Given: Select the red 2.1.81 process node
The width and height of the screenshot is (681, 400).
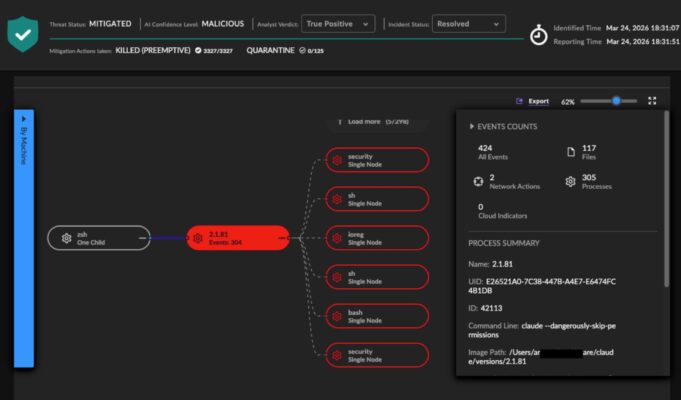Looking at the screenshot, I should pyautogui.click(x=237, y=238).
